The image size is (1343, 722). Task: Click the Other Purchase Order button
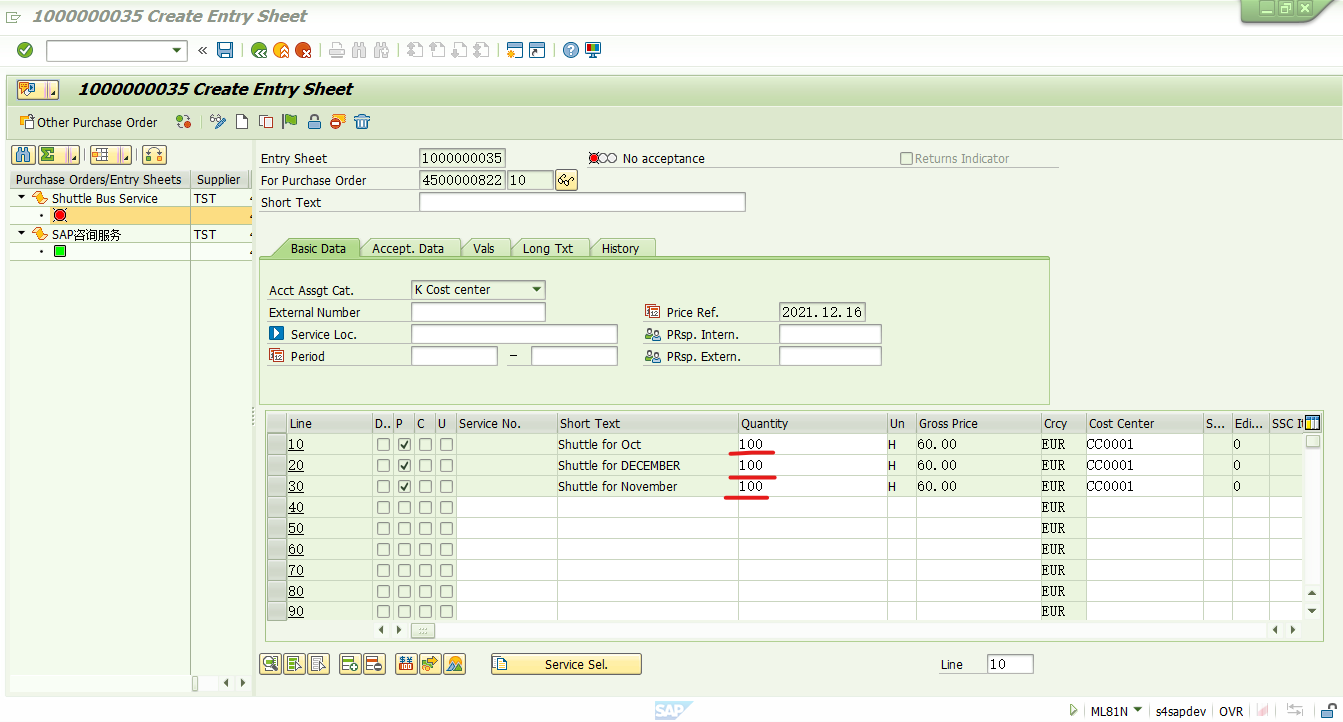[x=88, y=122]
